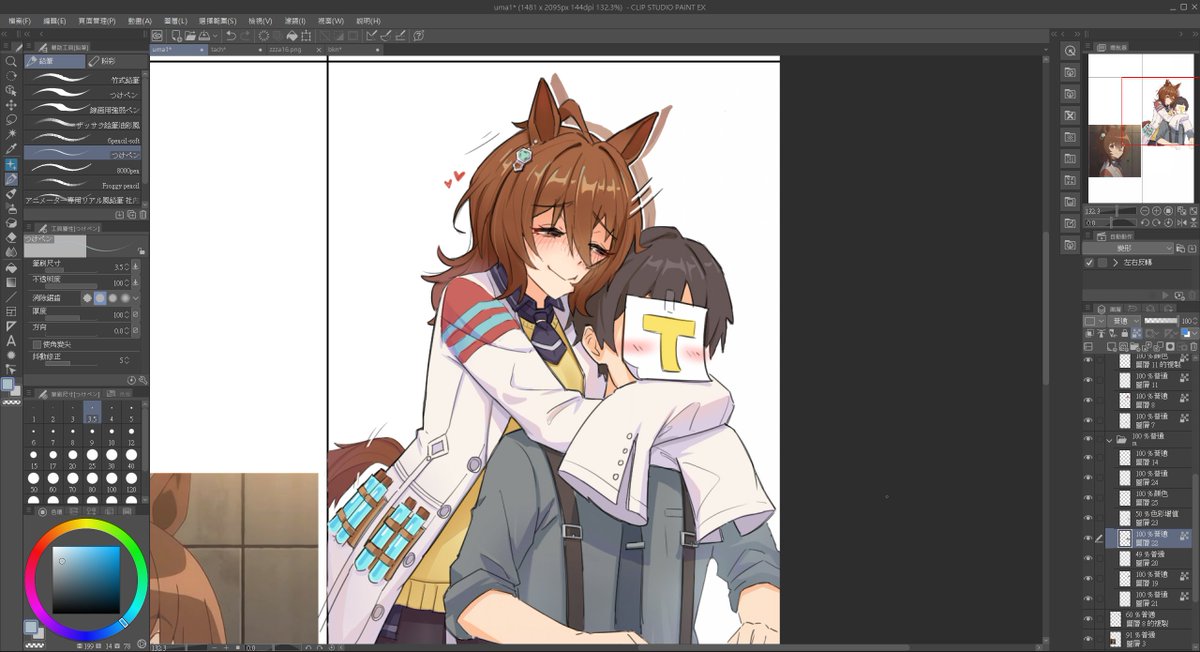Select the strongest anti-aliasing option

coord(124,298)
